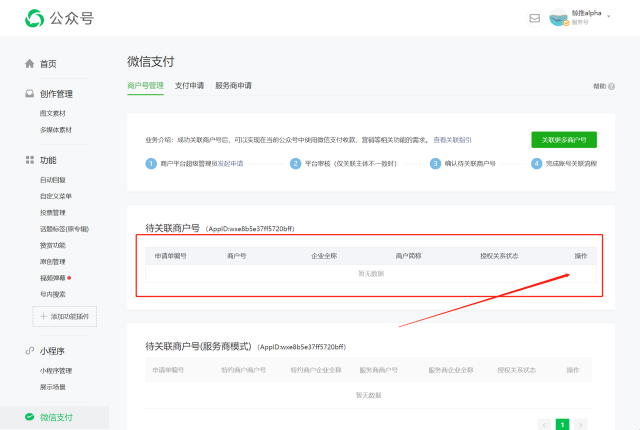Switch to the 商户号管理 tab

145,86
